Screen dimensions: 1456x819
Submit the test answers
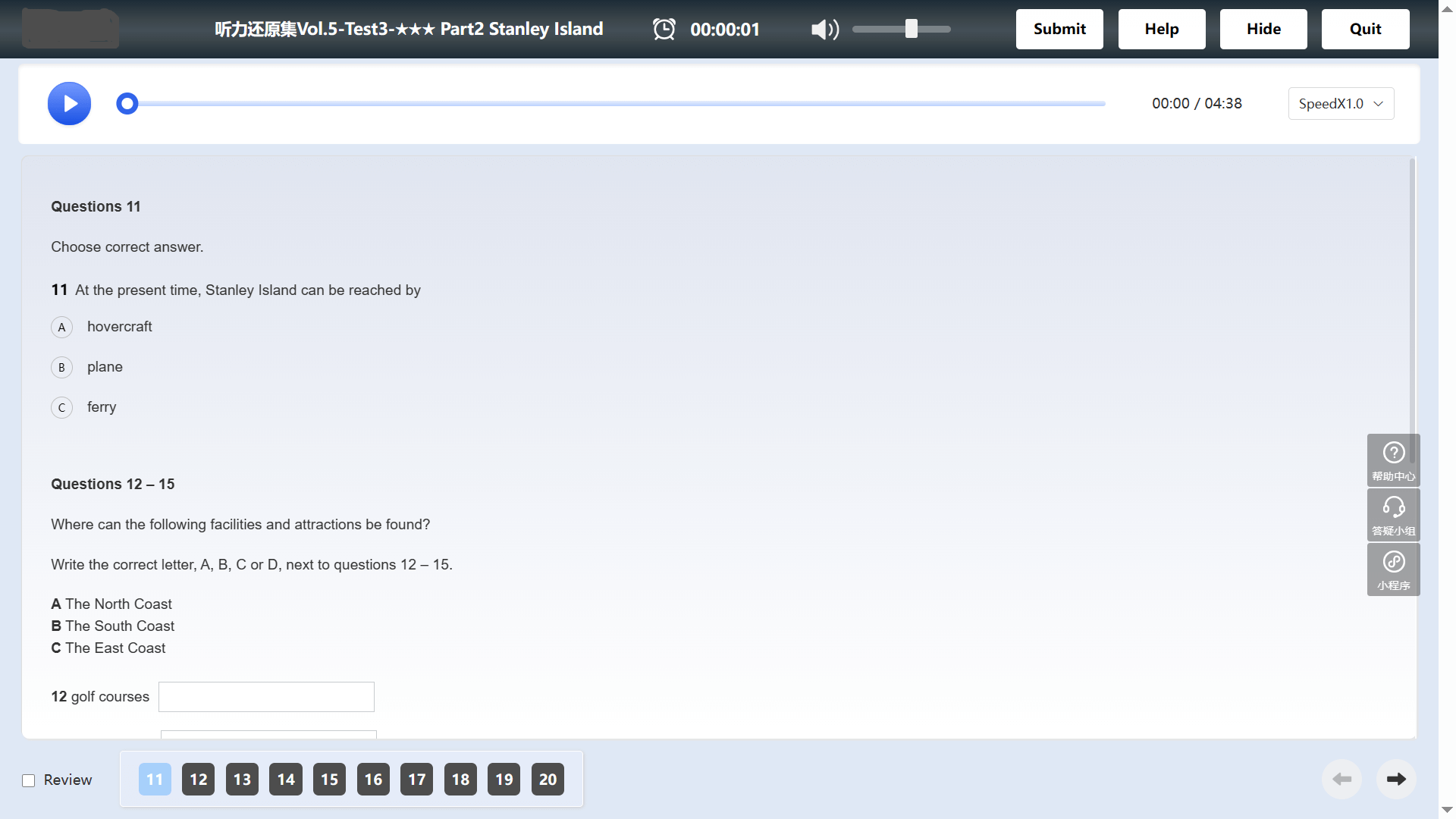coord(1059,29)
